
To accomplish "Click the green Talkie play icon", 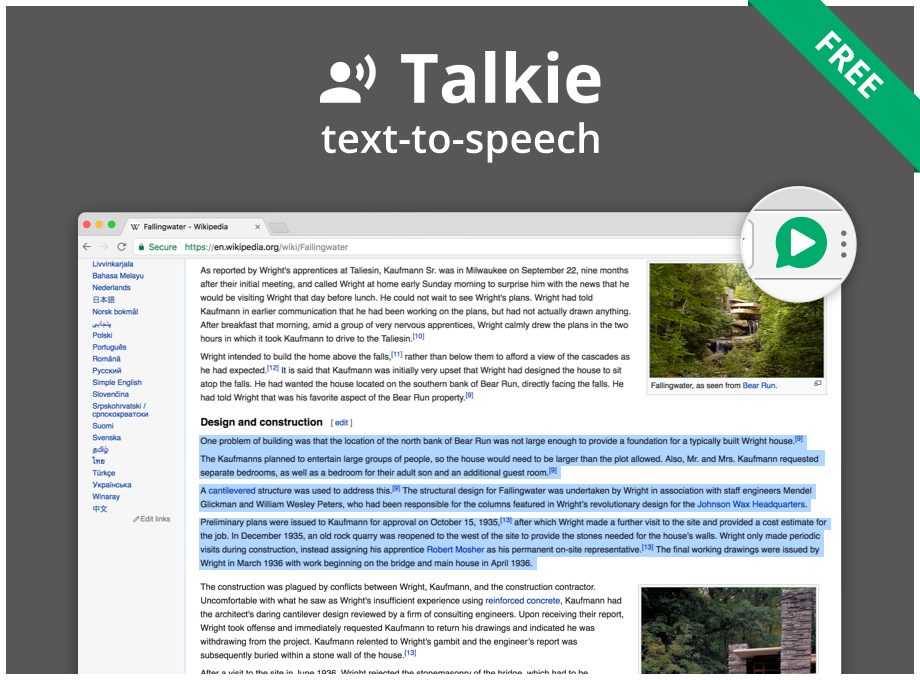I will [x=801, y=242].
